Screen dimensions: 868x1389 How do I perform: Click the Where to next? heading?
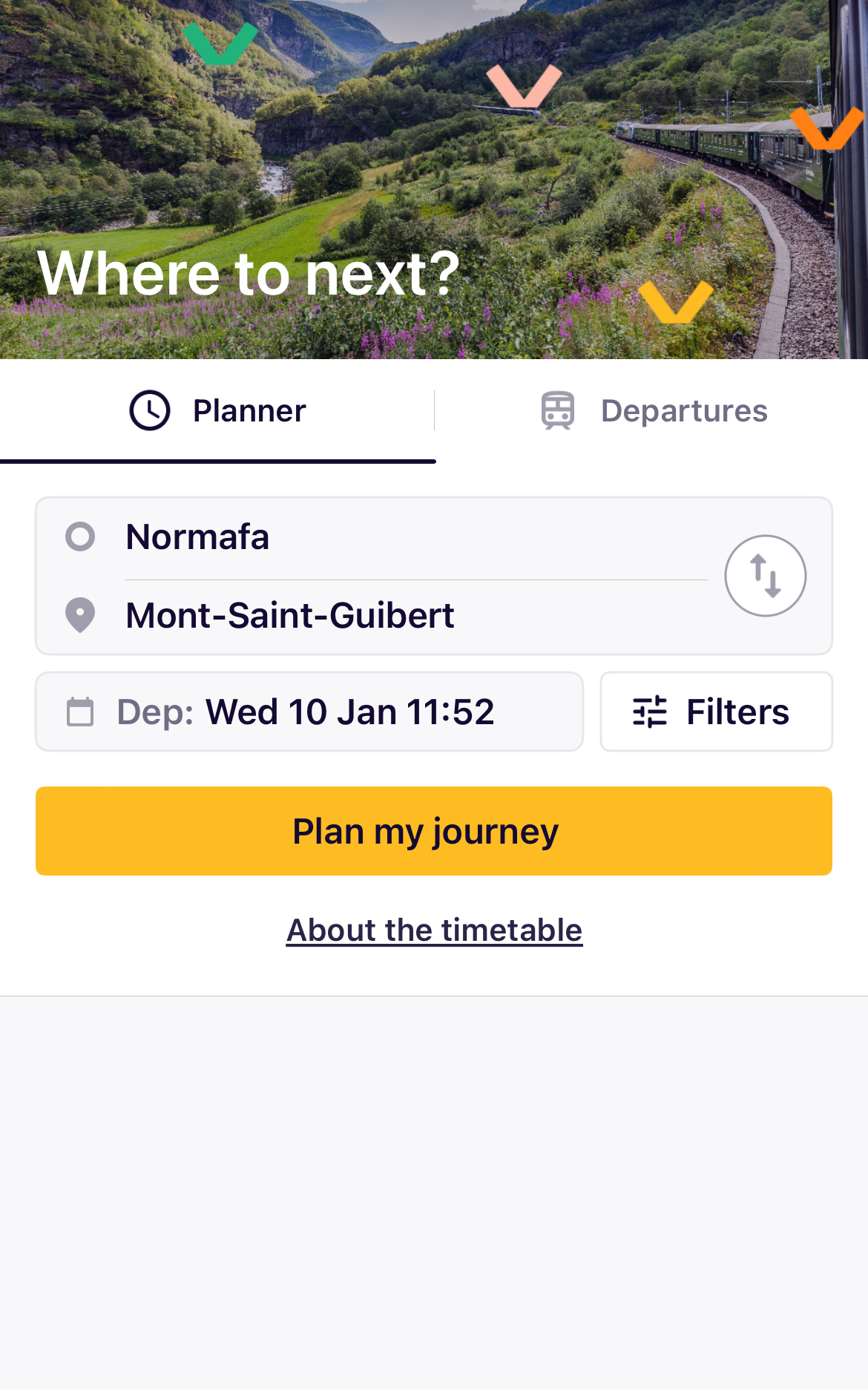(x=249, y=274)
